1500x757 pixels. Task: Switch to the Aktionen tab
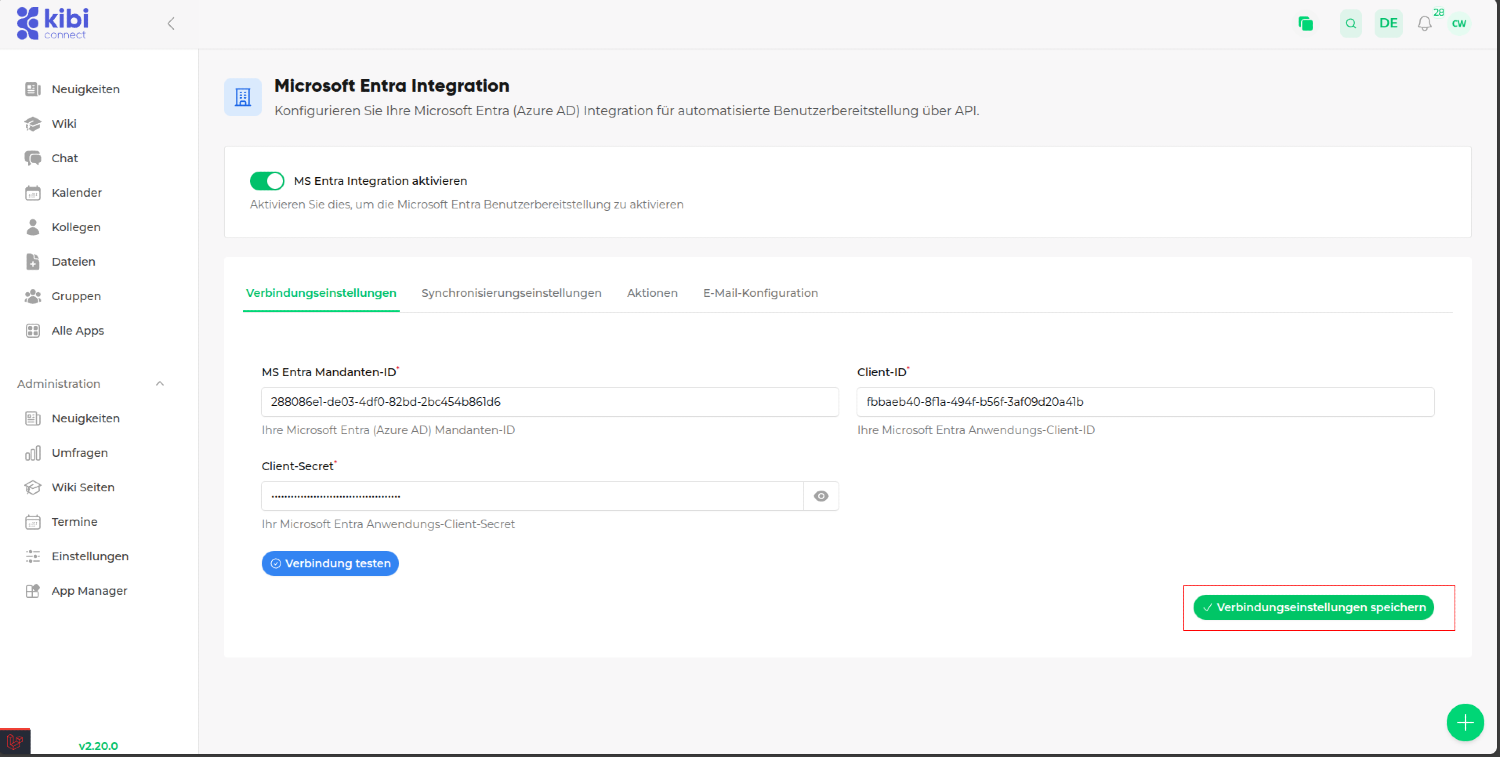(x=653, y=293)
